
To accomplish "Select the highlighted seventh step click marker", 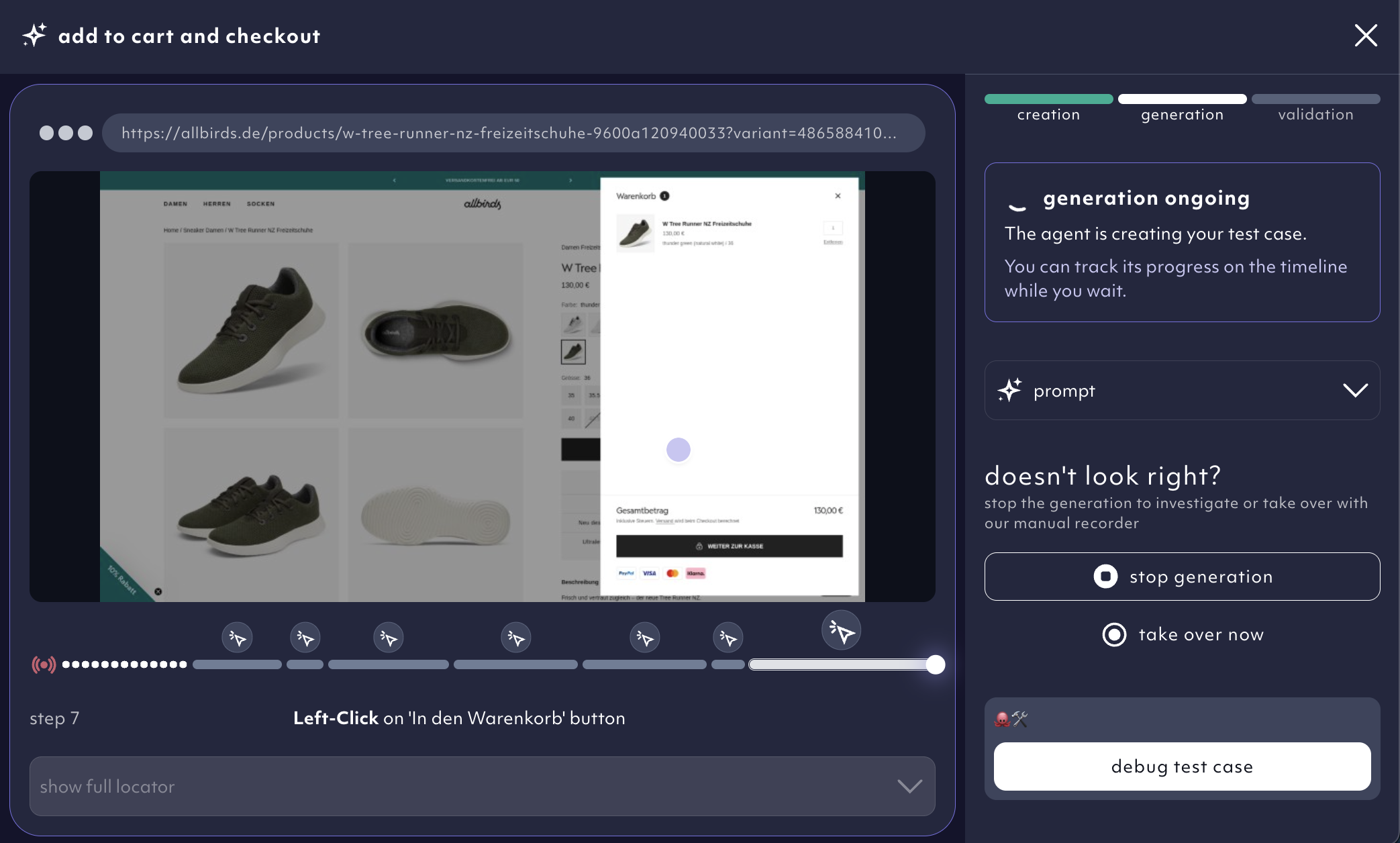I will [841, 631].
